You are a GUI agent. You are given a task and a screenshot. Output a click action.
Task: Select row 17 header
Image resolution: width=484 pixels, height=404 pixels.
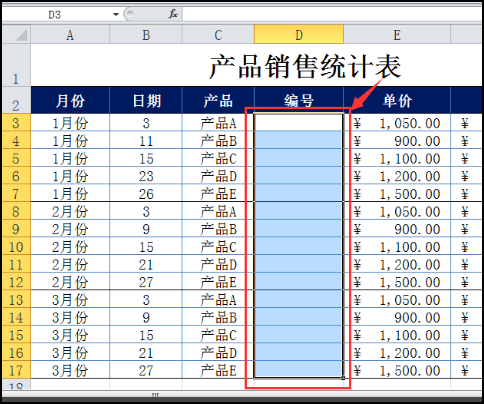16,370
